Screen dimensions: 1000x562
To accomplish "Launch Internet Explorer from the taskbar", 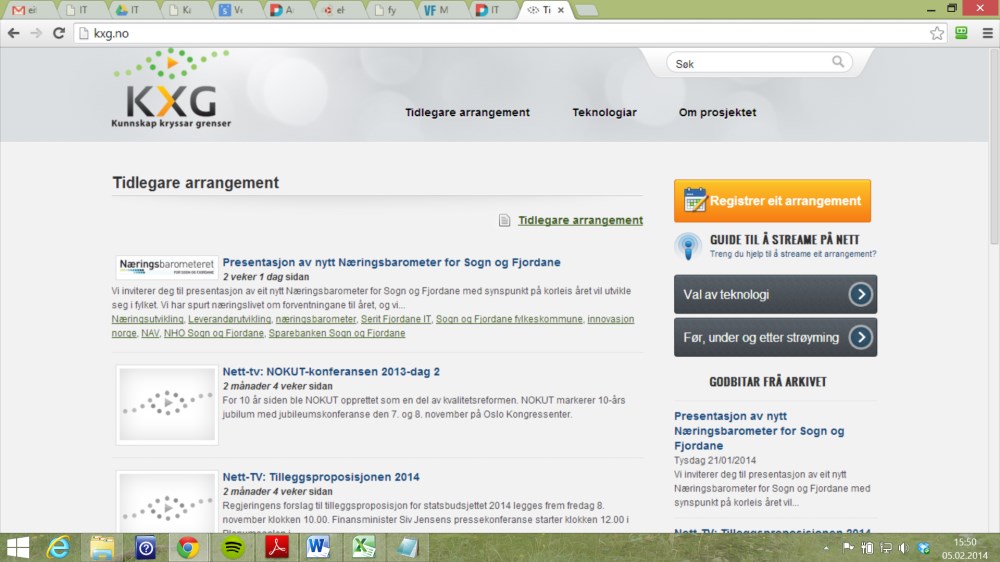I will [58, 547].
